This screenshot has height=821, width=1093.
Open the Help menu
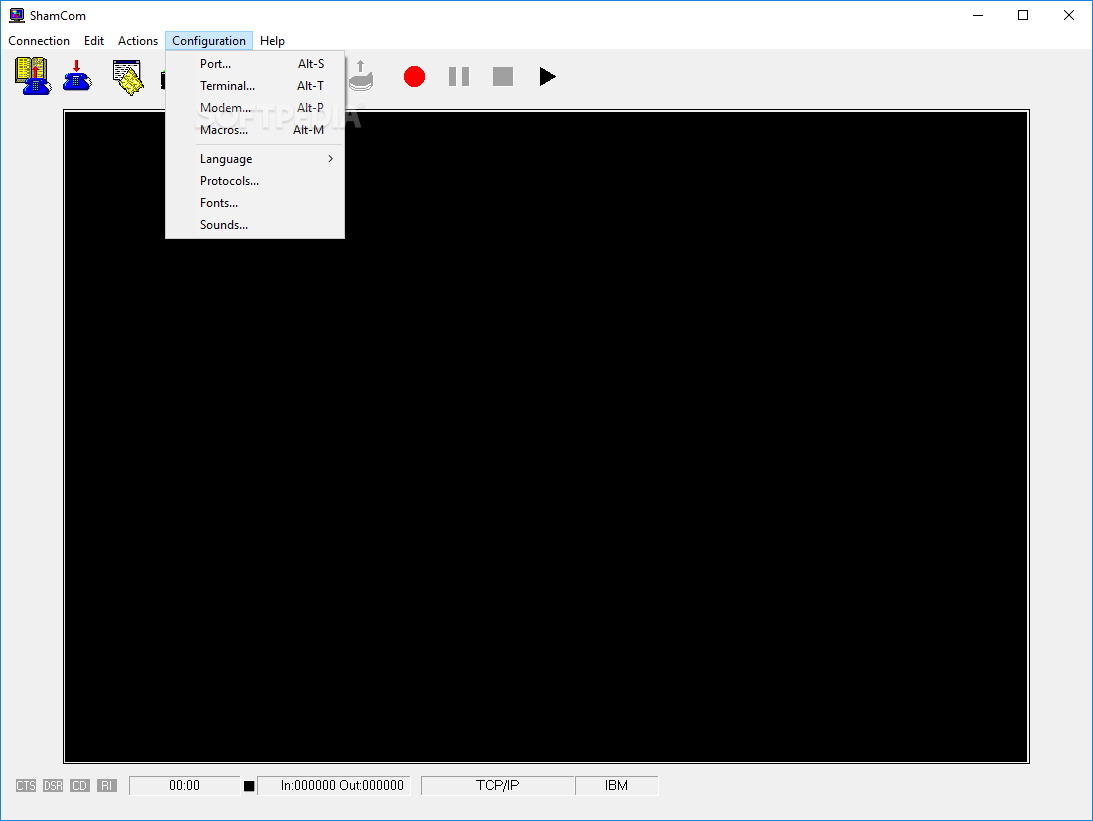272,40
